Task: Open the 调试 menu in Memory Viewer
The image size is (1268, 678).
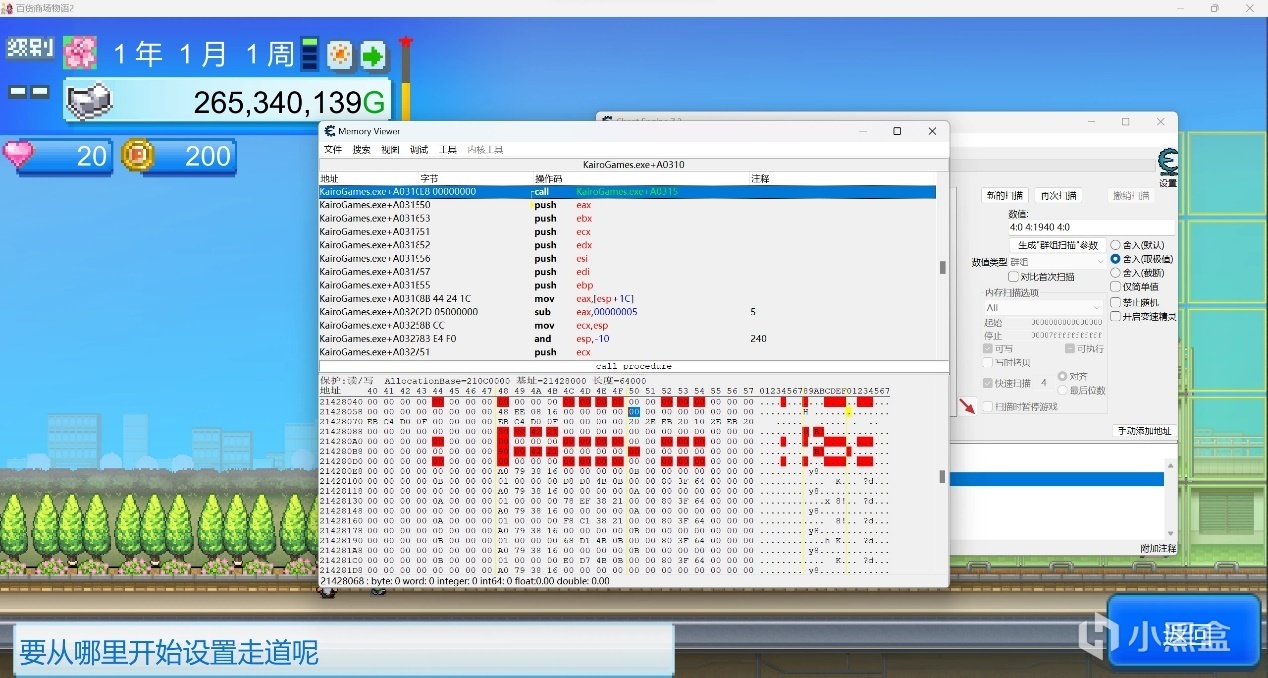Action: pos(419,149)
